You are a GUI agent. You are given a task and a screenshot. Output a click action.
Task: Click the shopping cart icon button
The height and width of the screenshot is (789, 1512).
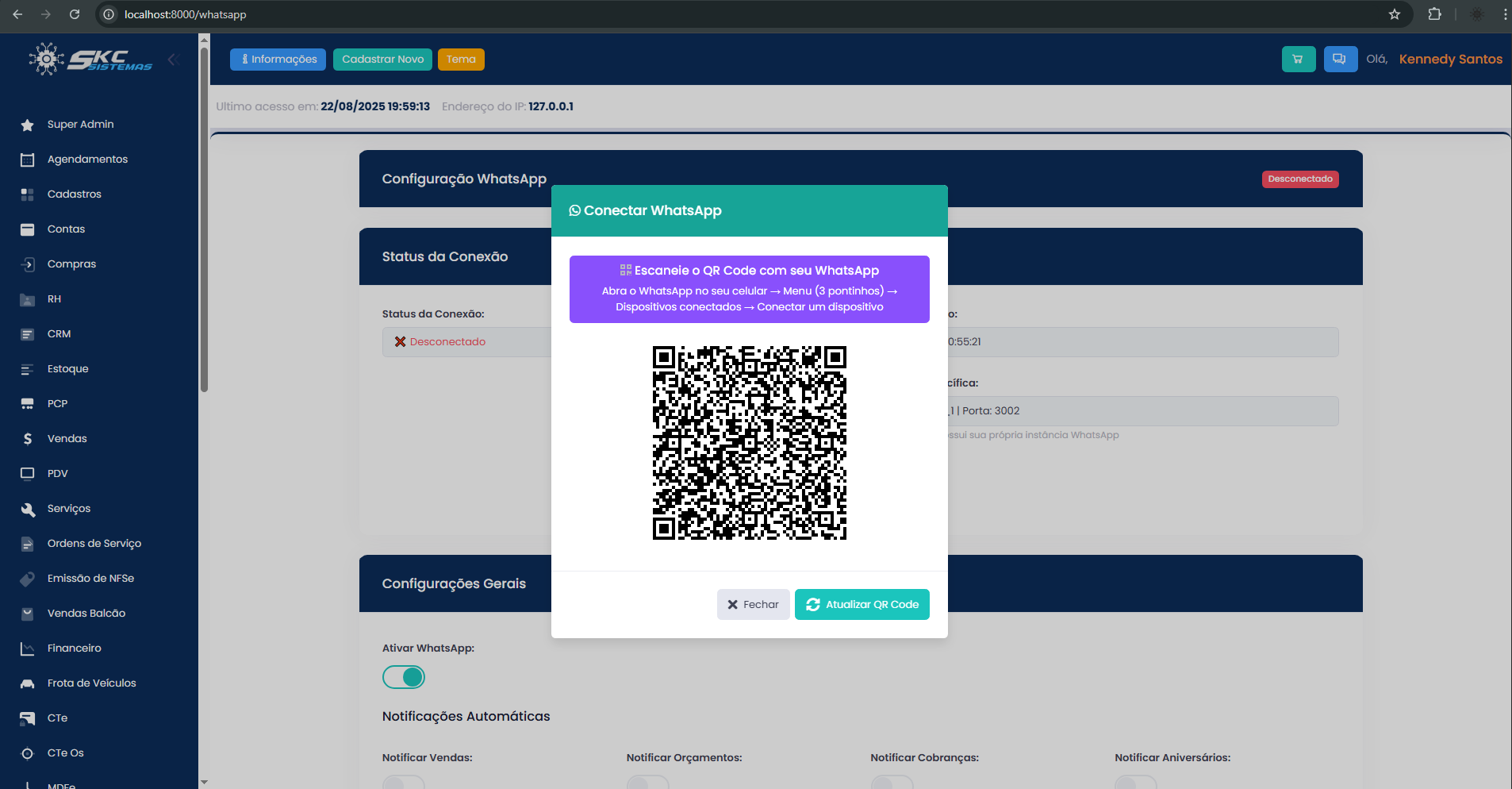(1298, 60)
